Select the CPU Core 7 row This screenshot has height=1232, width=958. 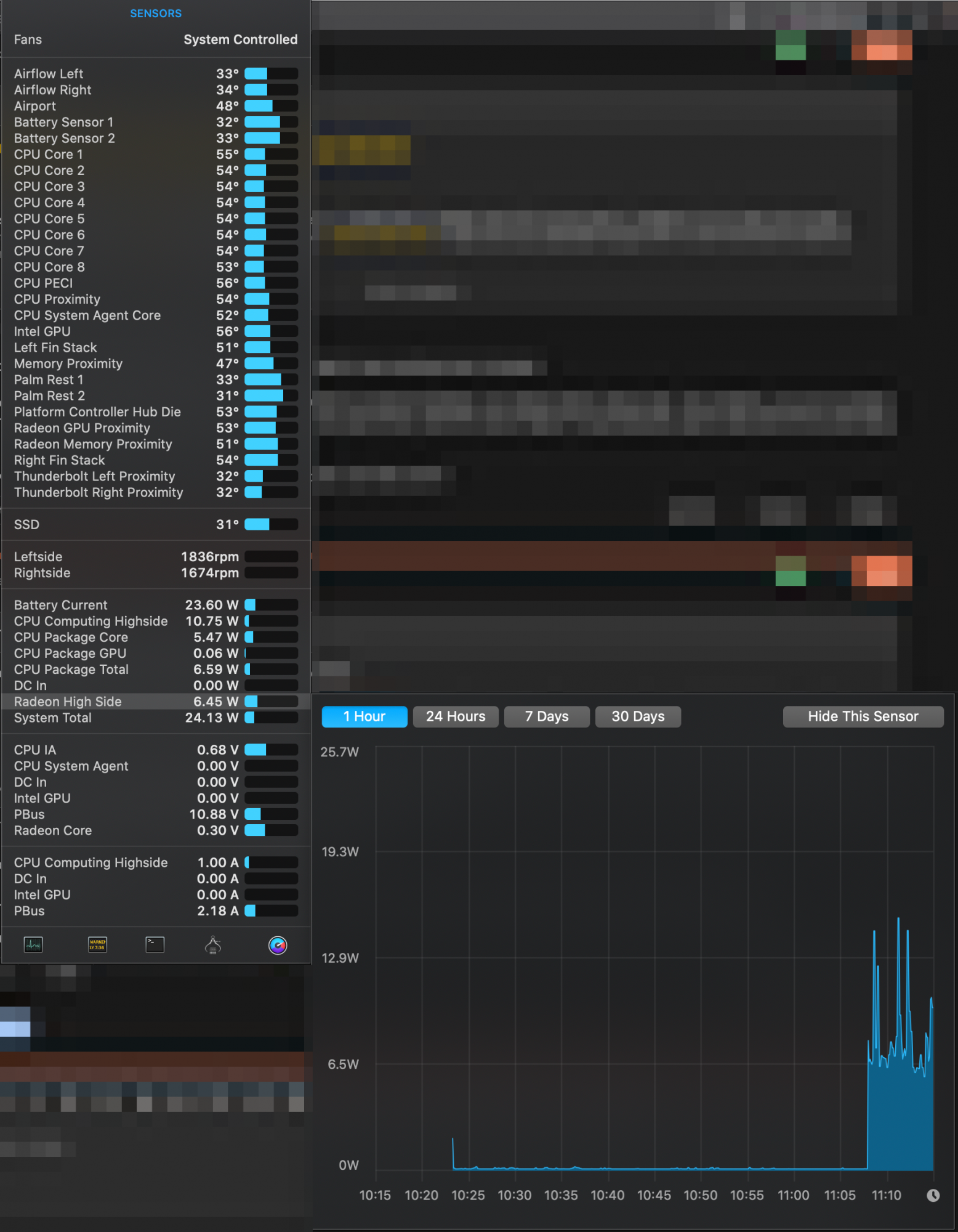[x=156, y=251]
